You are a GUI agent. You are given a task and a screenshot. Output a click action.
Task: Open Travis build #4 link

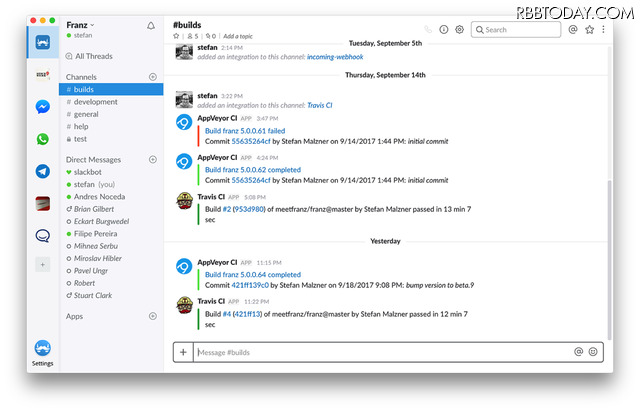[x=227, y=314]
